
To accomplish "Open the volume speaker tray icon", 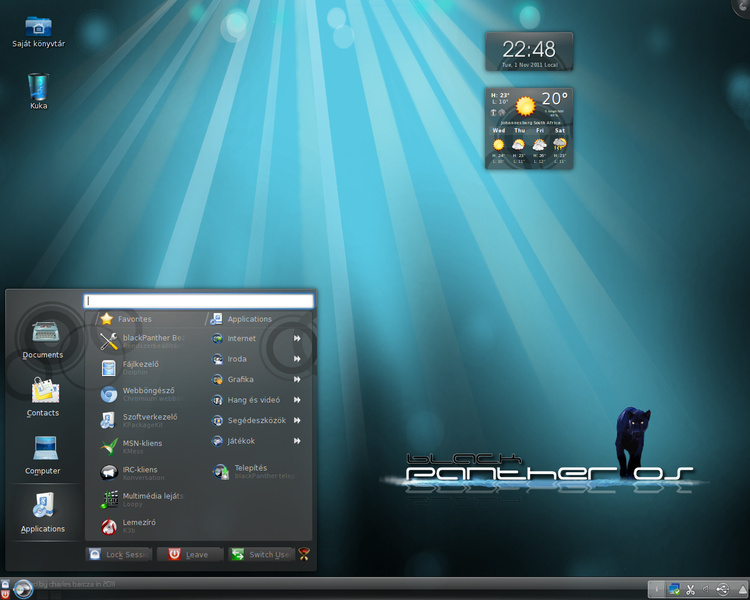I will [x=706, y=589].
